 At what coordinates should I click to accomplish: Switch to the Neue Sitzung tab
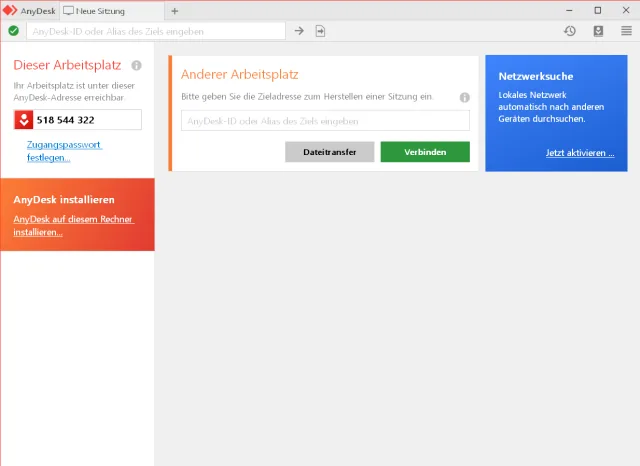[x=112, y=11]
